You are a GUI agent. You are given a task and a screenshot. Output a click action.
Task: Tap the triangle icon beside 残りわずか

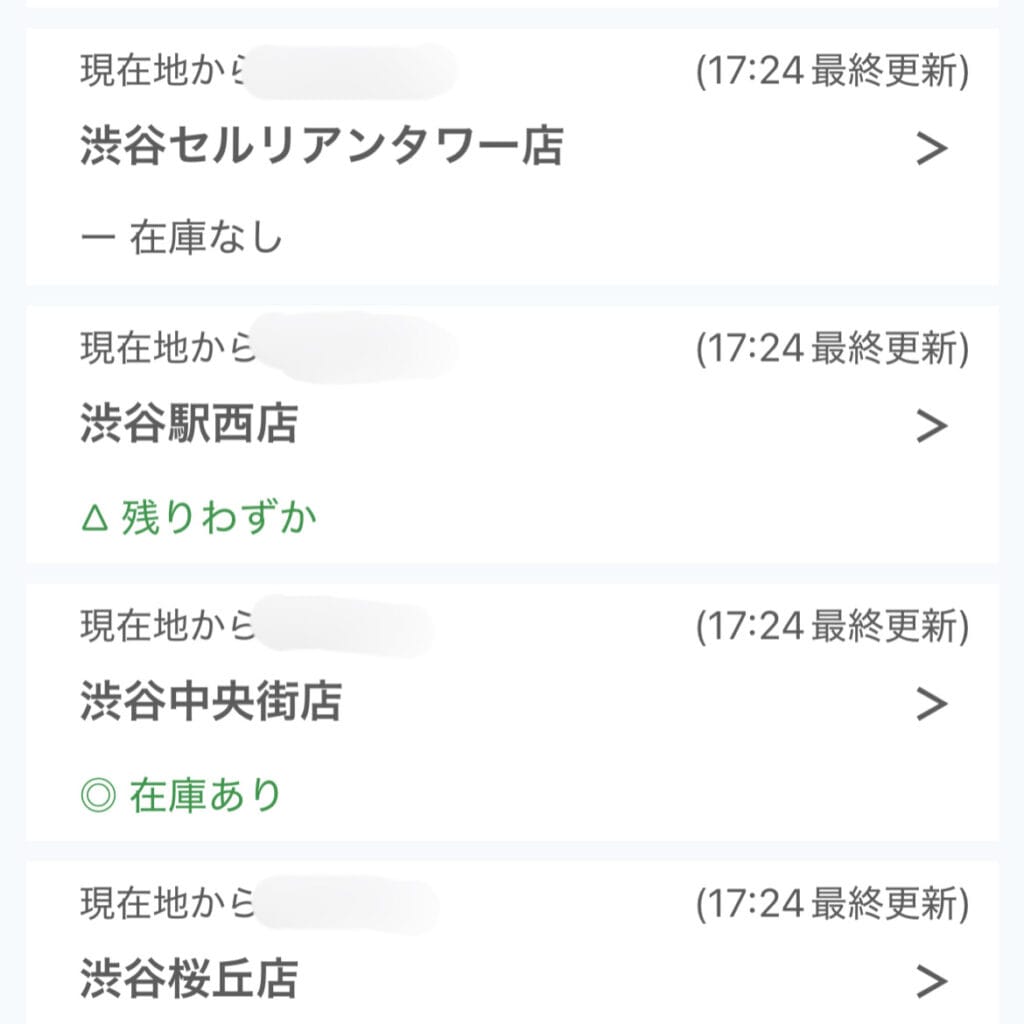[x=93, y=518]
